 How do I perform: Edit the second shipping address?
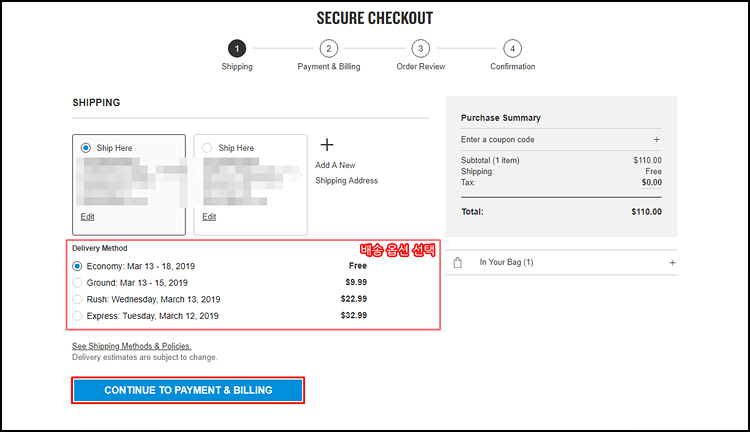pos(209,217)
